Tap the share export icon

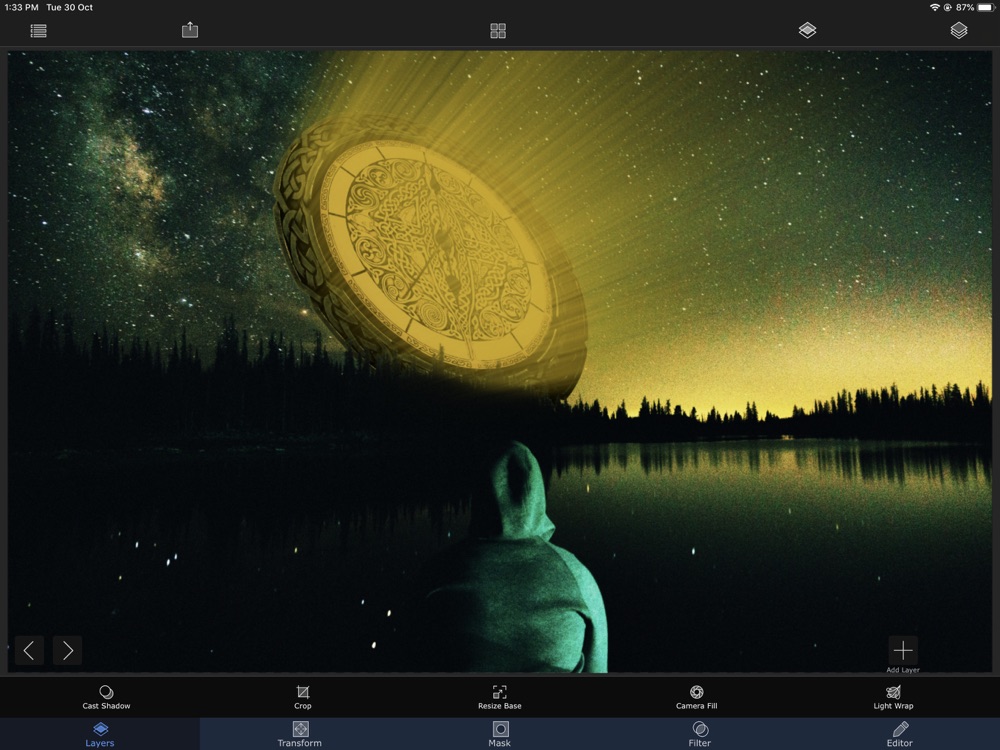tap(190, 30)
